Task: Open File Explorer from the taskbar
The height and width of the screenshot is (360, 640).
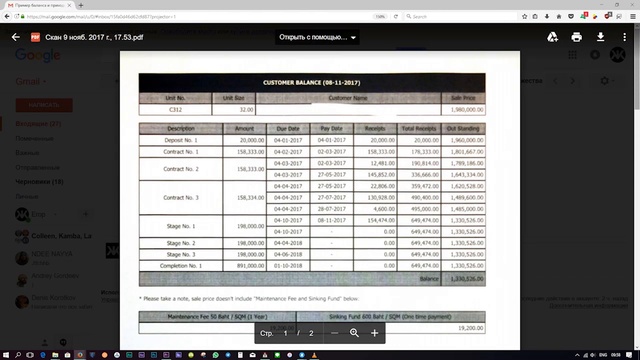Action: (x=55, y=355)
